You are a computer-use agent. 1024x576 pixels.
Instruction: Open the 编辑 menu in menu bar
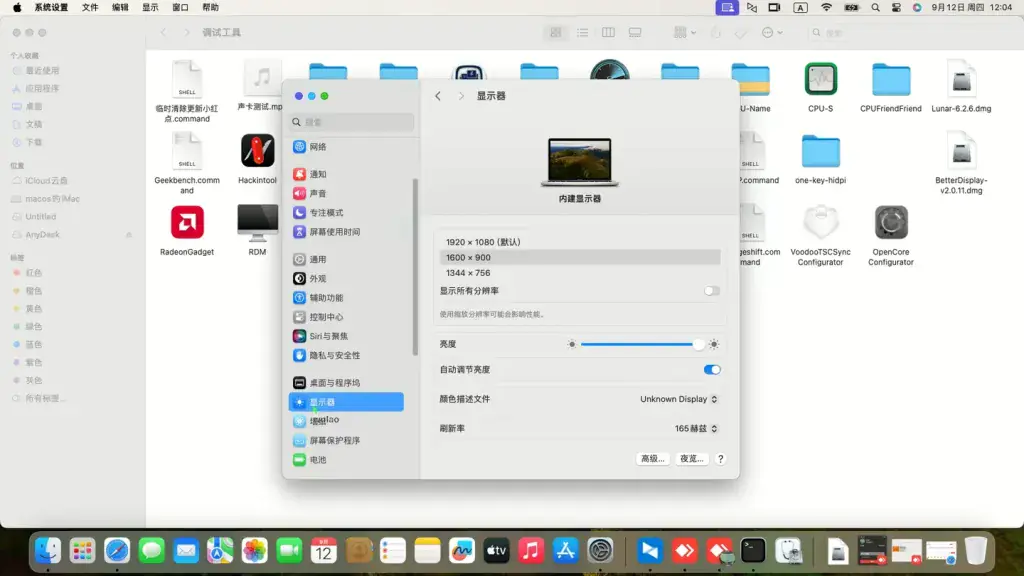pos(120,7)
